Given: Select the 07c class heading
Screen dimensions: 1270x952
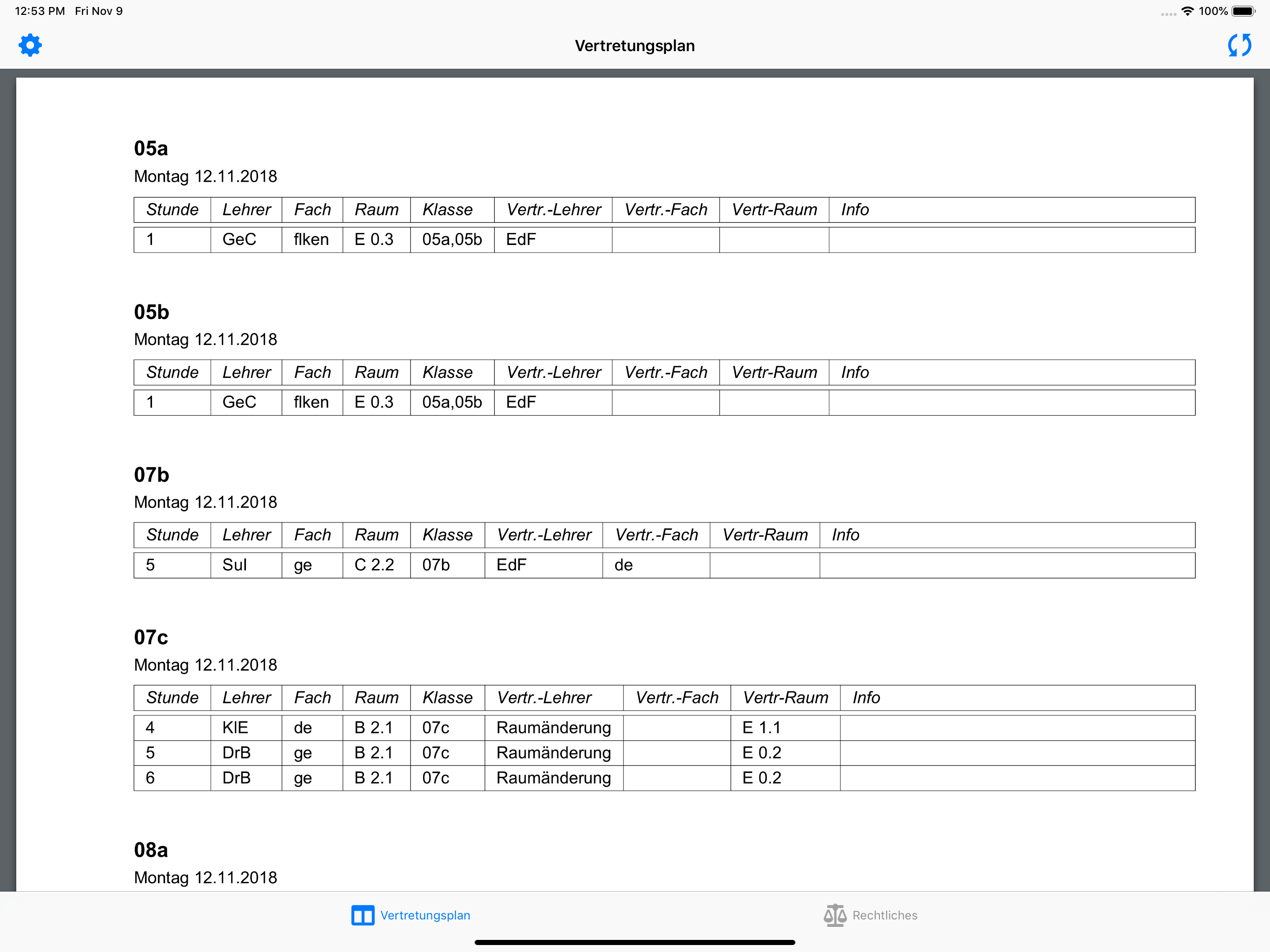Looking at the screenshot, I should point(151,637).
